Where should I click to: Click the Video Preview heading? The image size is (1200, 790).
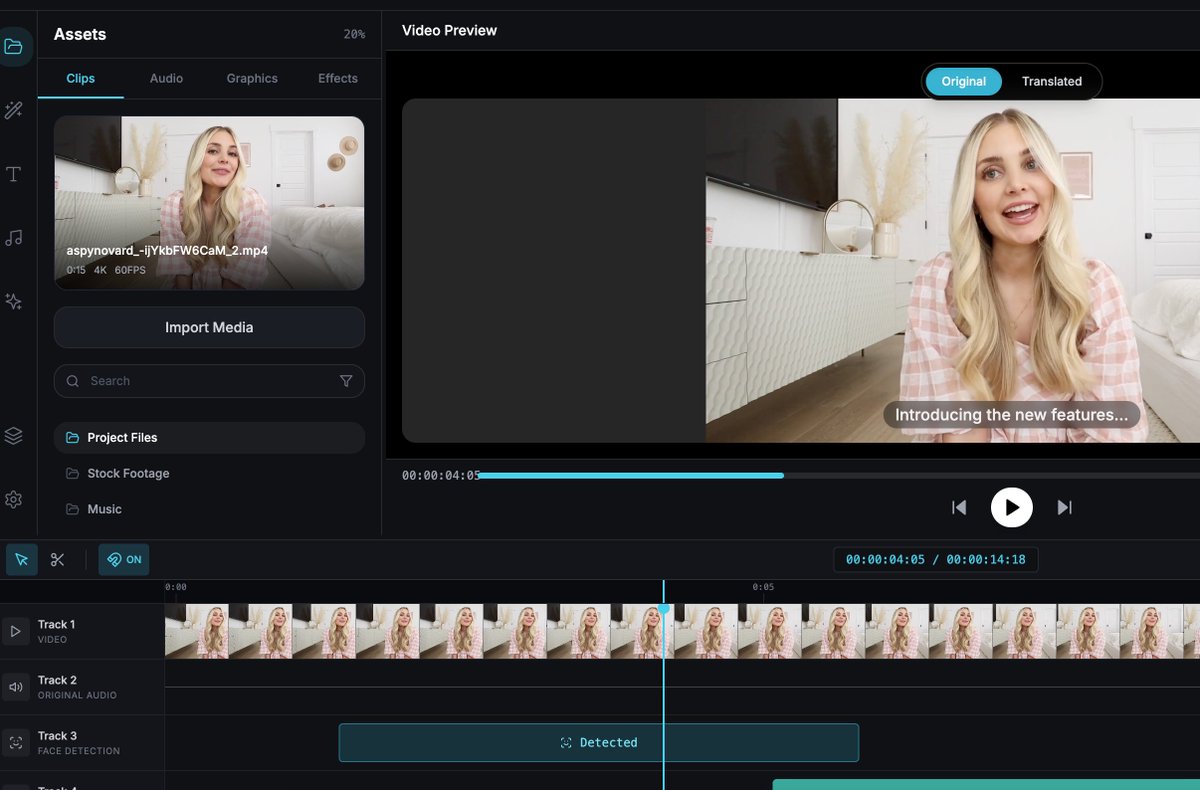pyautogui.click(x=449, y=31)
